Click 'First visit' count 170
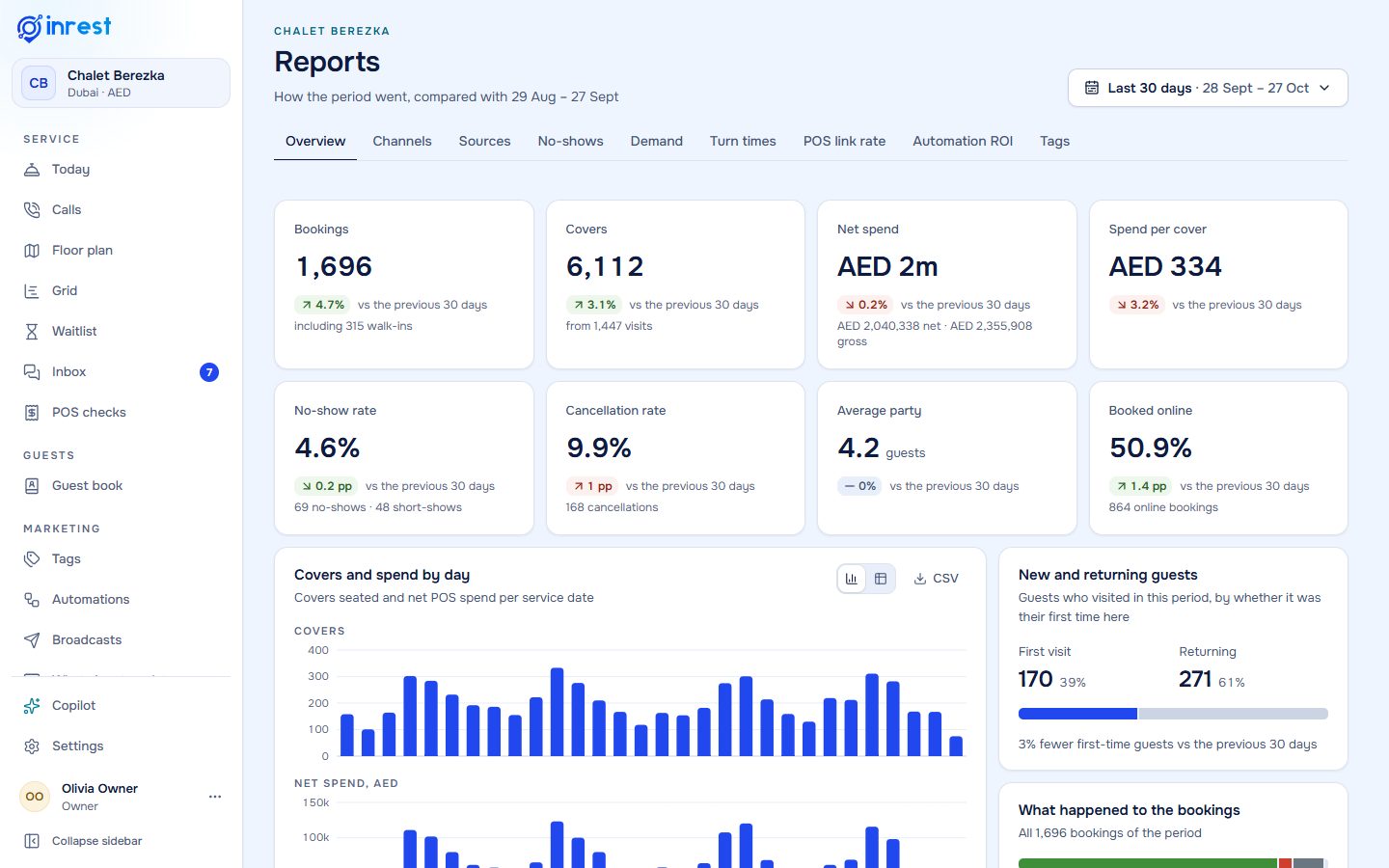The image size is (1389, 868). pyautogui.click(x=1035, y=679)
